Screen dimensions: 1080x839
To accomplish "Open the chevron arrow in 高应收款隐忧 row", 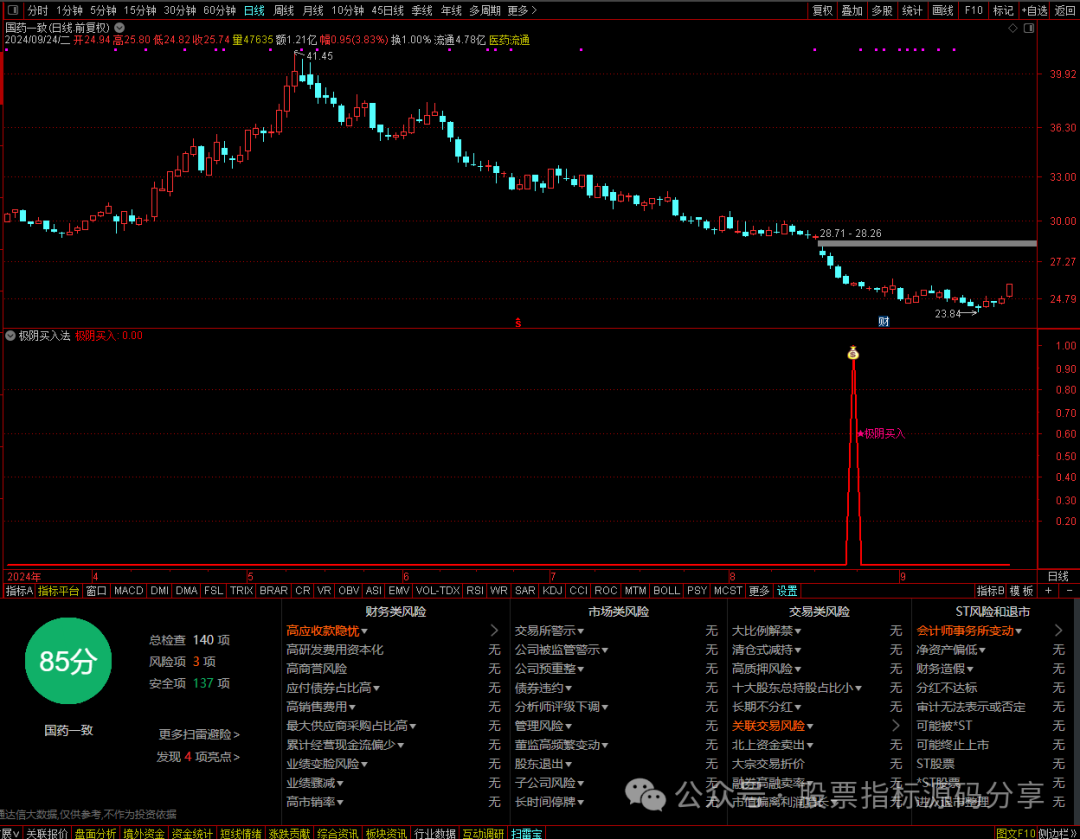I will click(x=494, y=630).
